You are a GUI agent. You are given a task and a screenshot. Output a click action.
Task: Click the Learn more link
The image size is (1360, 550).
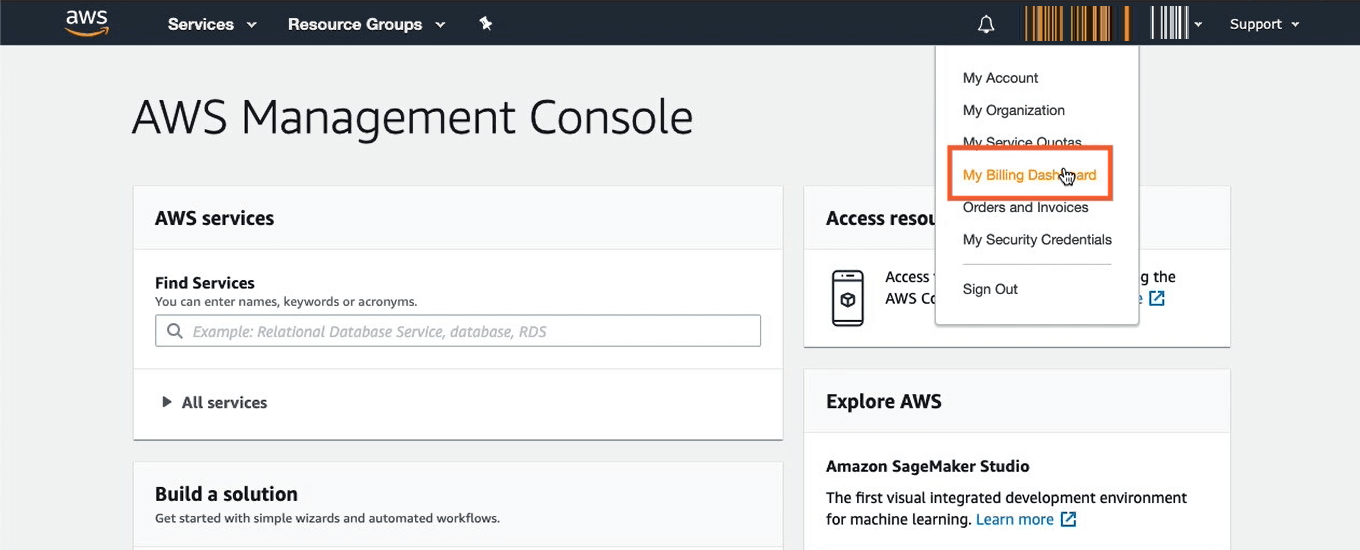tap(1014, 519)
